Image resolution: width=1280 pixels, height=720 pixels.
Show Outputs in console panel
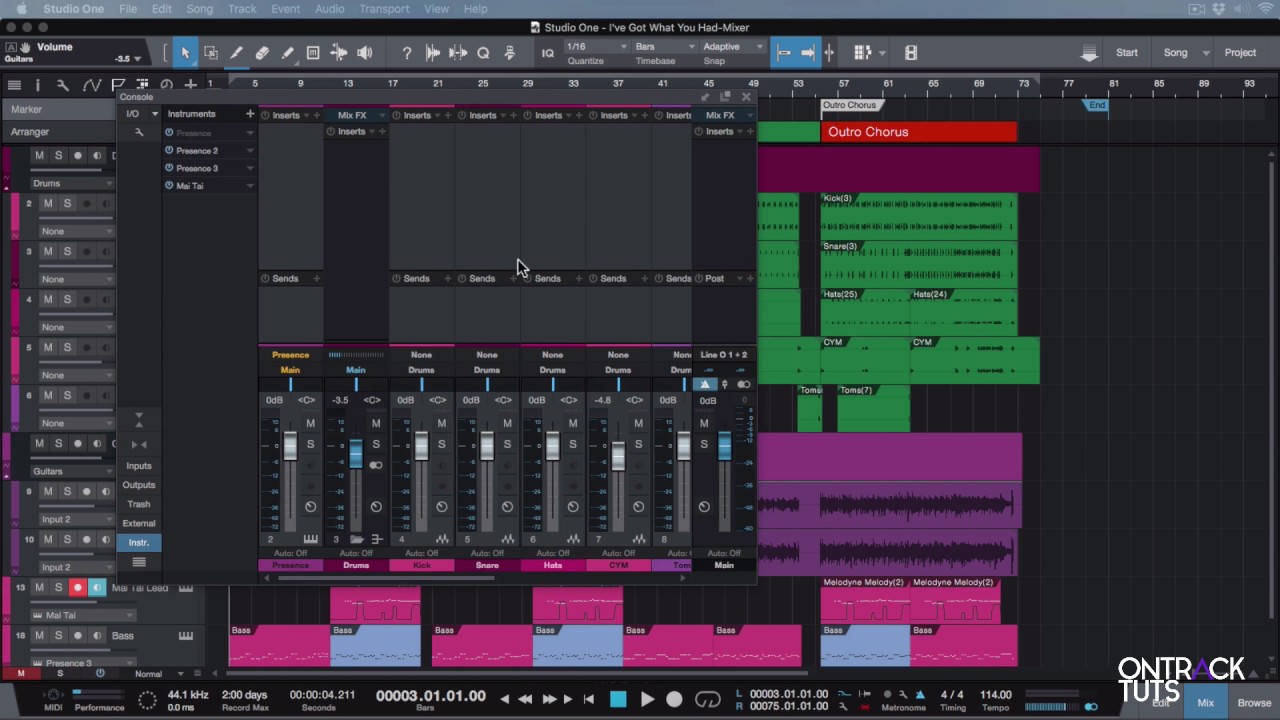point(139,485)
